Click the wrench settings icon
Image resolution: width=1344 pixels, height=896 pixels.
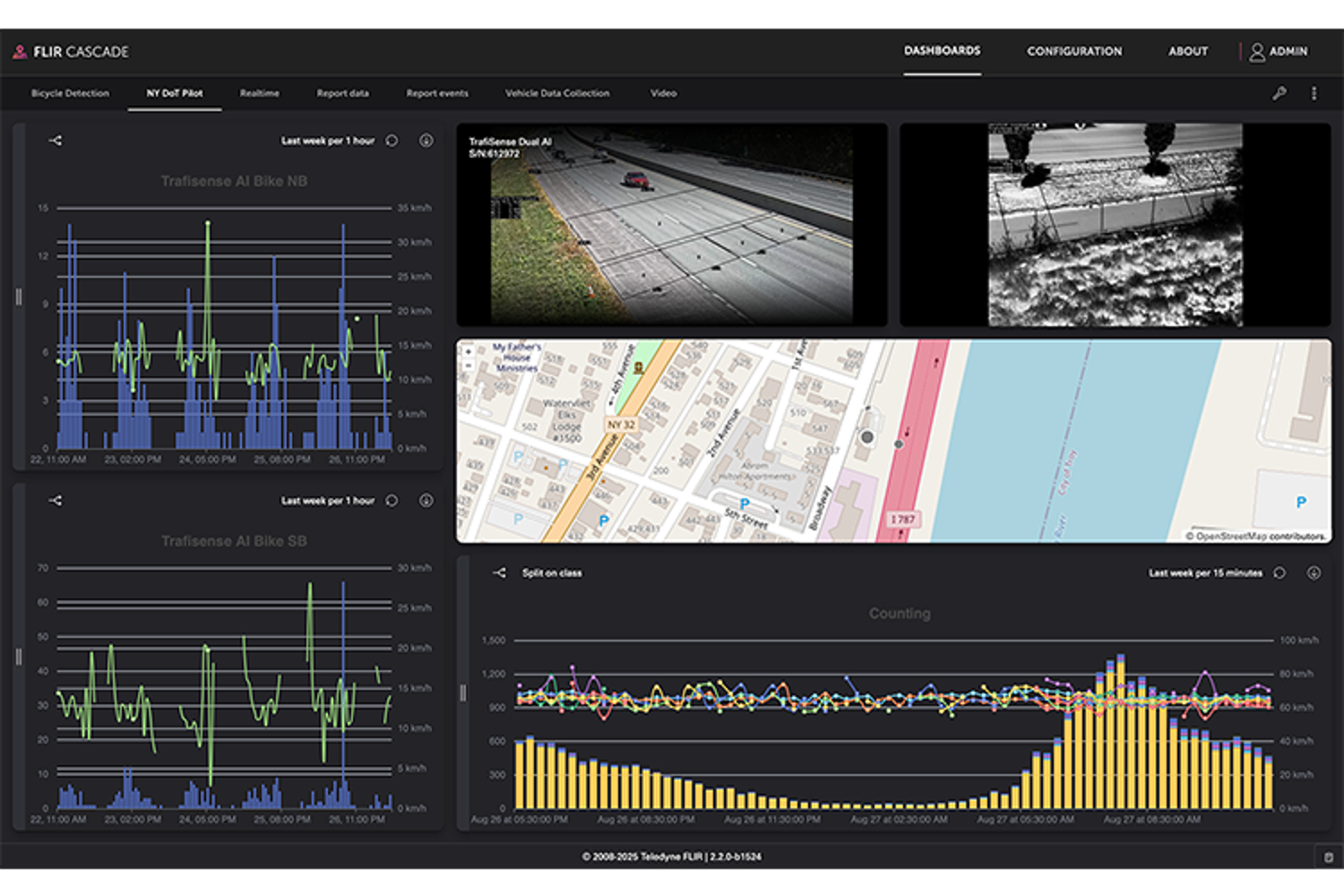pyautogui.click(x=1279, y=93)
